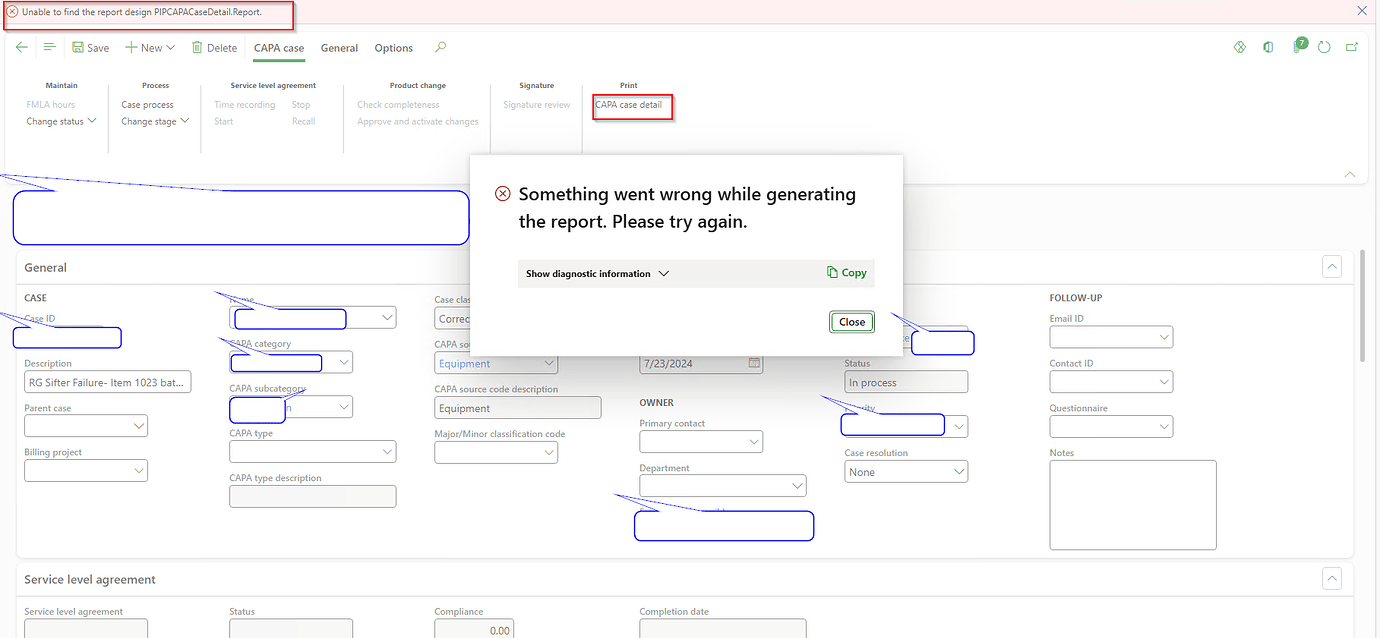Image resolution: width=1380 pixels, height=638 pixels.
Task: Click FMLA hours under Maintain
Action: [x=50, y=105]
